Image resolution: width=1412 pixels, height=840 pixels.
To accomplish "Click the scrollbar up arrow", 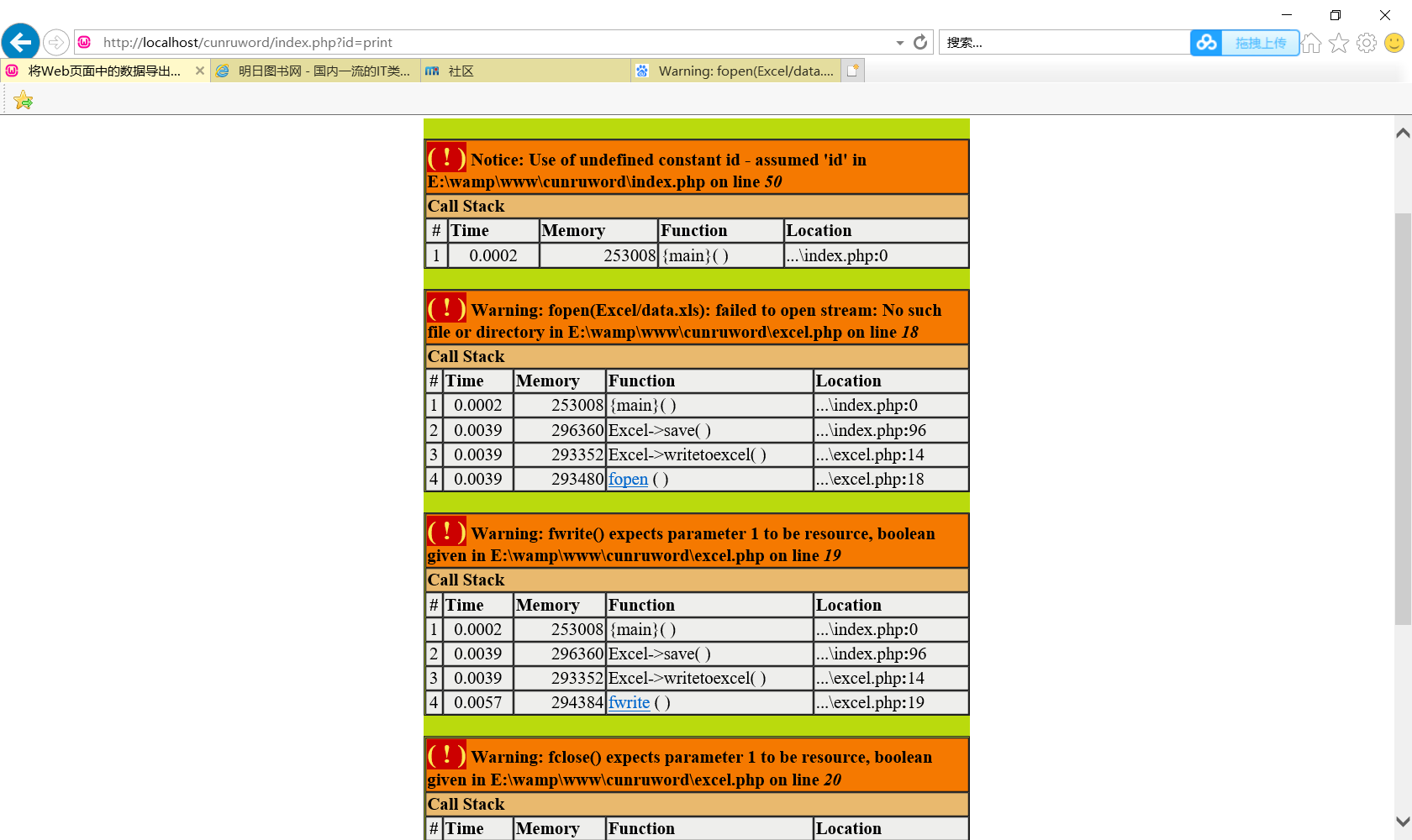I will coord(1403,133).
